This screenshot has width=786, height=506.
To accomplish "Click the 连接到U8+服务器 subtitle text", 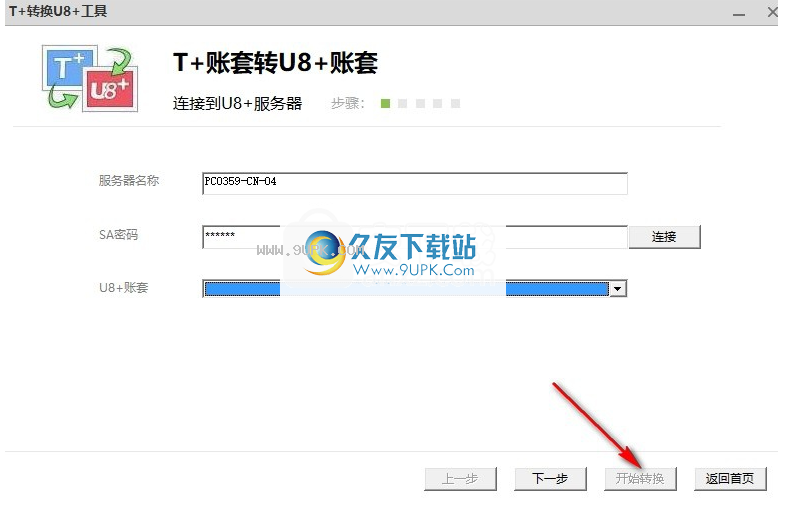I will pyautogui.click(x=238, y=103).
